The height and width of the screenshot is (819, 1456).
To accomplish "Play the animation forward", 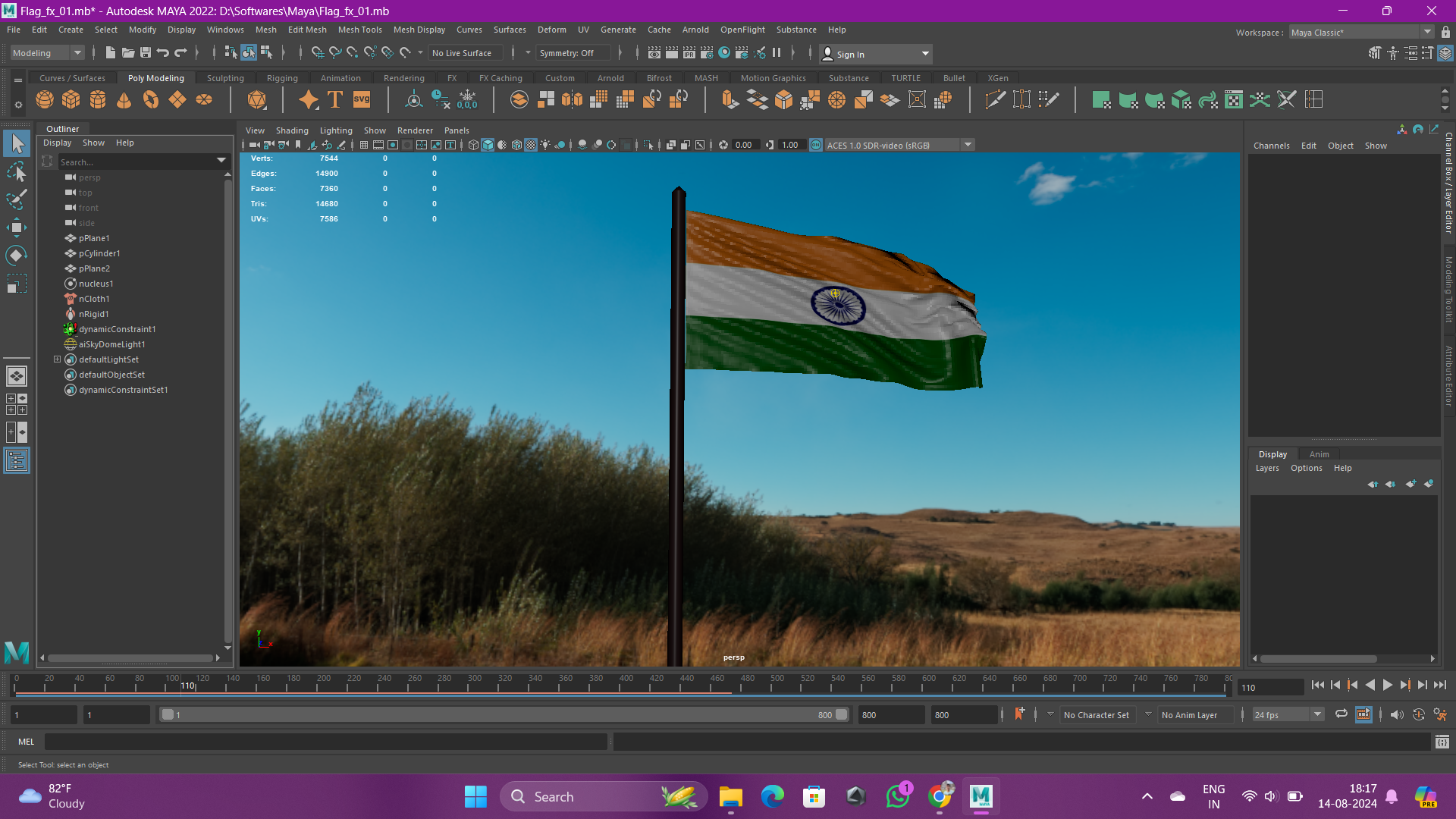I will pyautogui.click(x=1387, y=685).
